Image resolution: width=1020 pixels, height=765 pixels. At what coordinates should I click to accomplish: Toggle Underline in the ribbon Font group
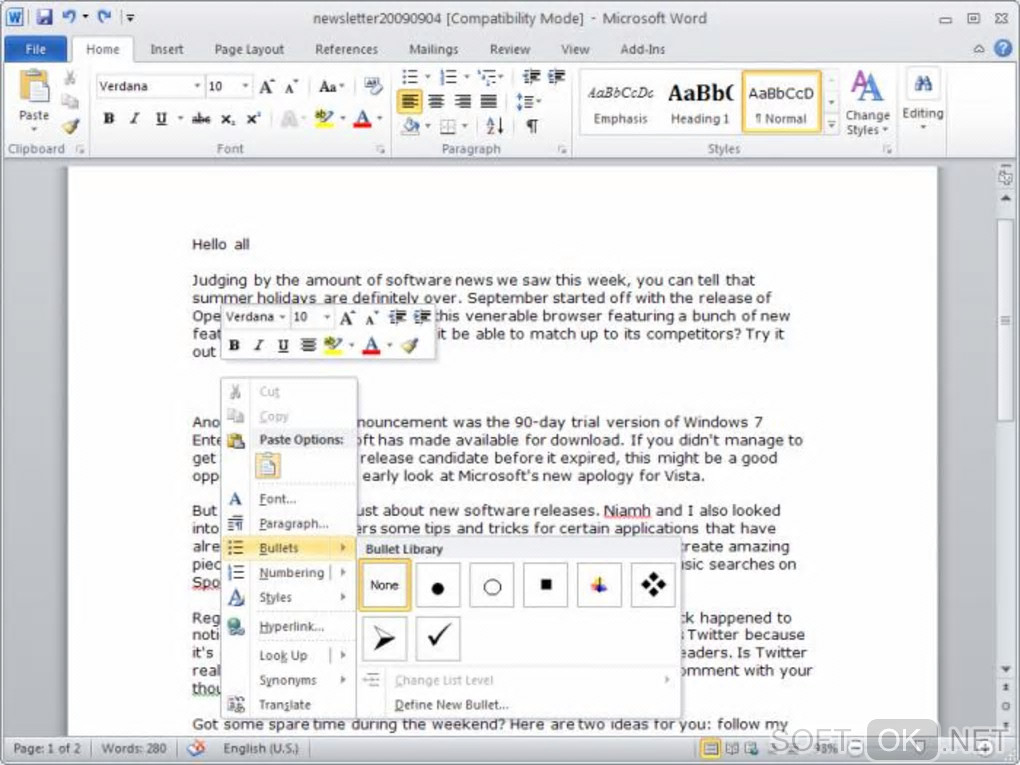(x=161, y=118)
